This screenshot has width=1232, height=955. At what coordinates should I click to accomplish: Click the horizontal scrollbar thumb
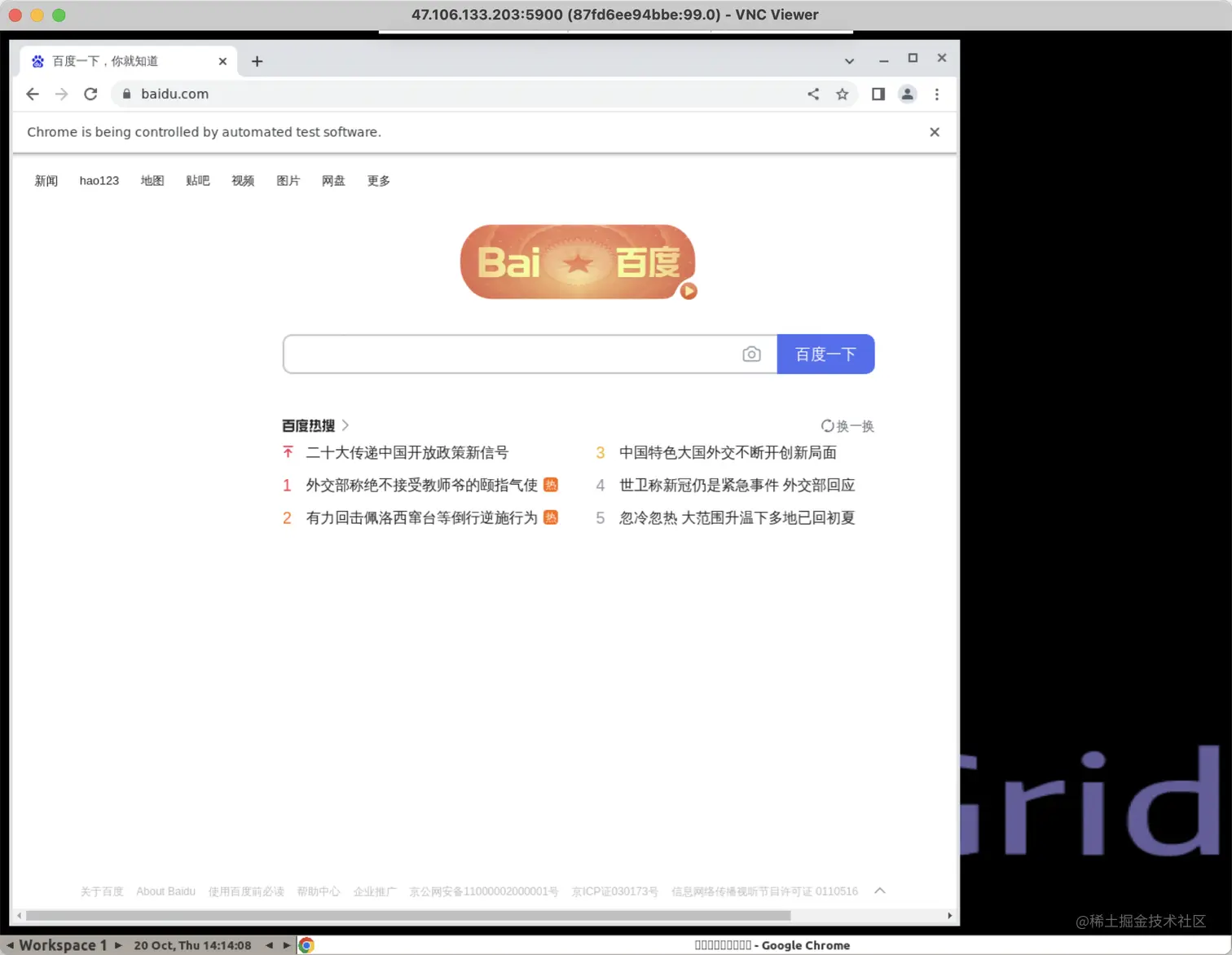coord(408,916)
